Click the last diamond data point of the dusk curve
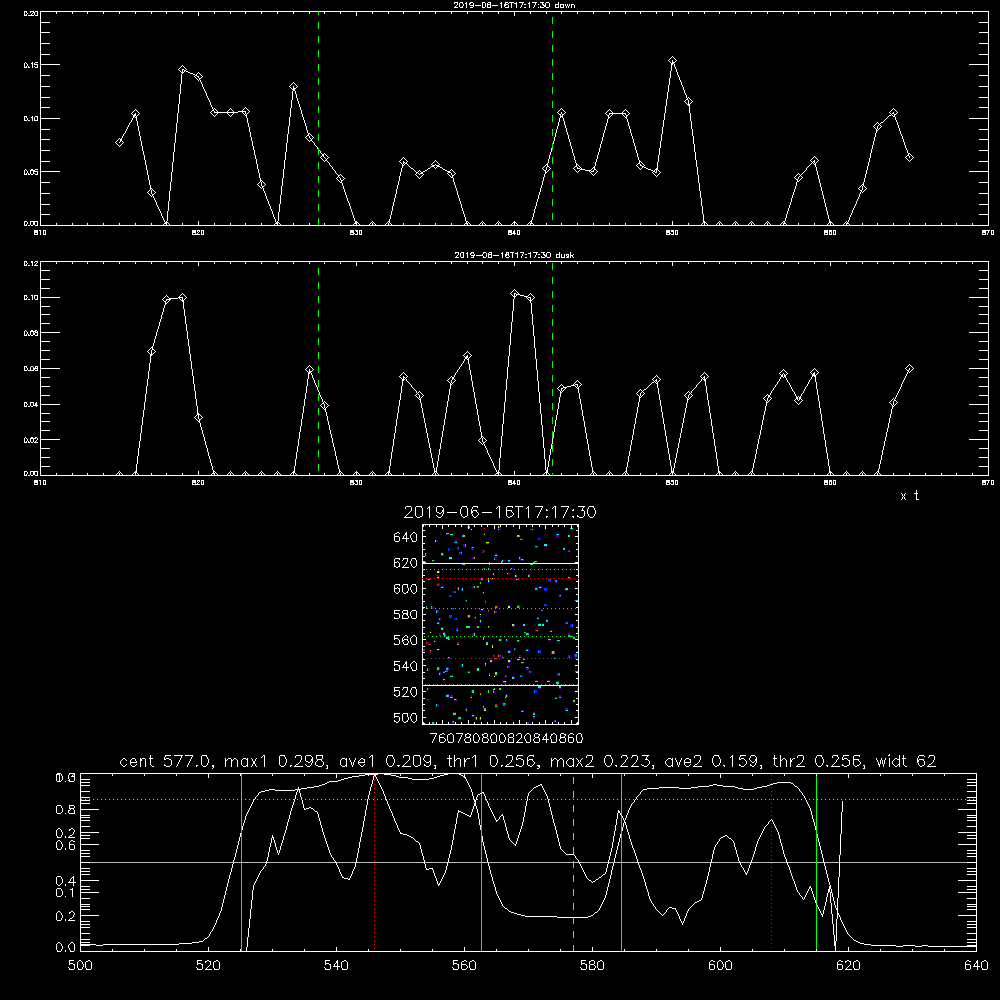This screenshot has height=1000, width=1000. click(909, 369)
